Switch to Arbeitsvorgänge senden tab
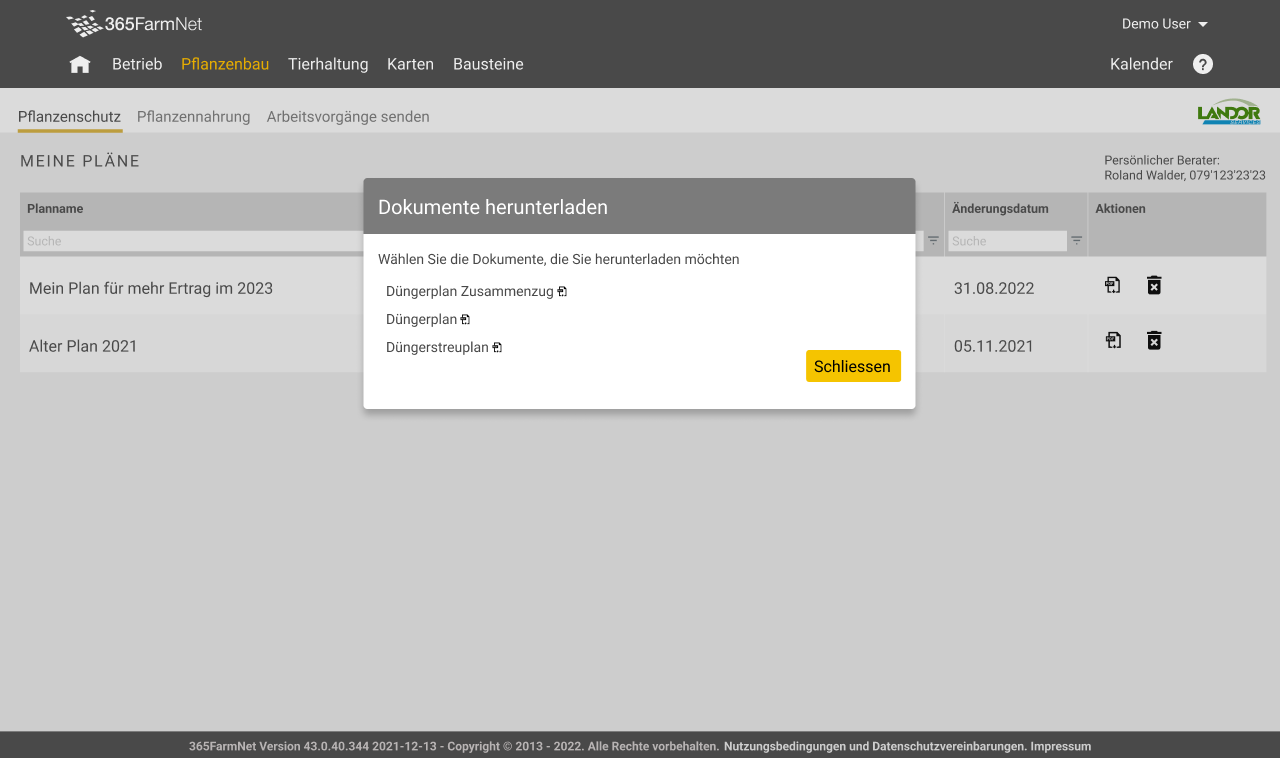The image size is (1280, 758). (348, 117)
